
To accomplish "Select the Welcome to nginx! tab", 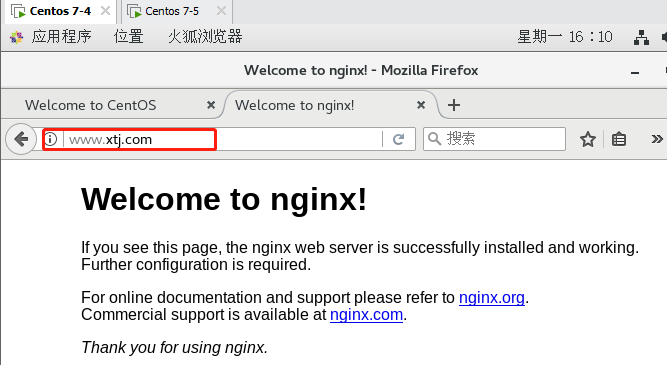I will (x=294, y=105).
